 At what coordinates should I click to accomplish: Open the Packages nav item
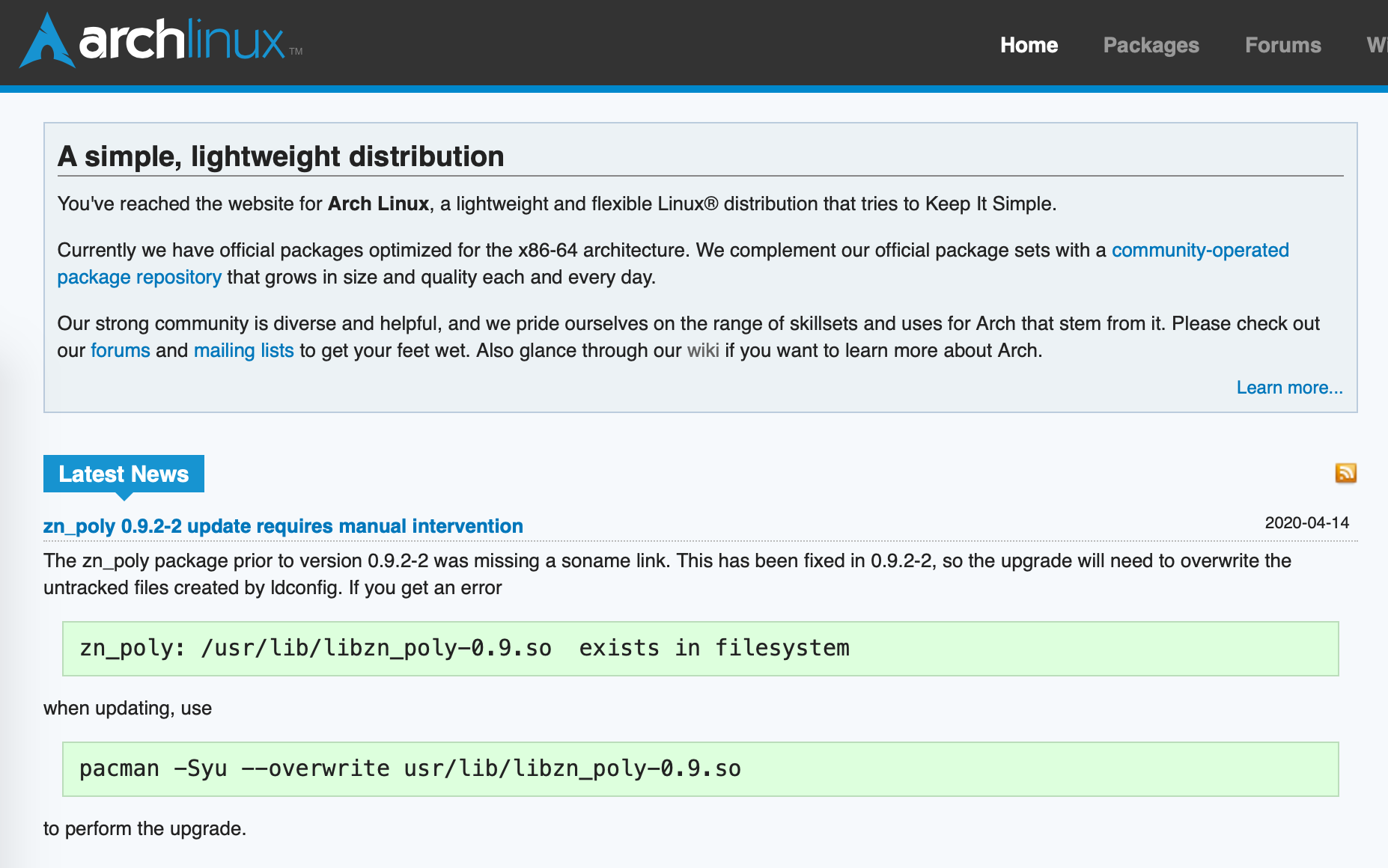click(x=1151, y=45)
